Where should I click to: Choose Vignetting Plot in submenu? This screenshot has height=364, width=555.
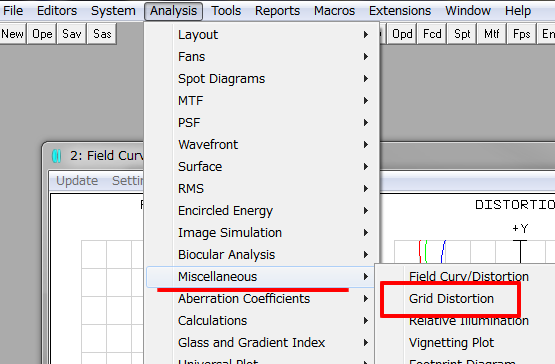pos(451,342)
